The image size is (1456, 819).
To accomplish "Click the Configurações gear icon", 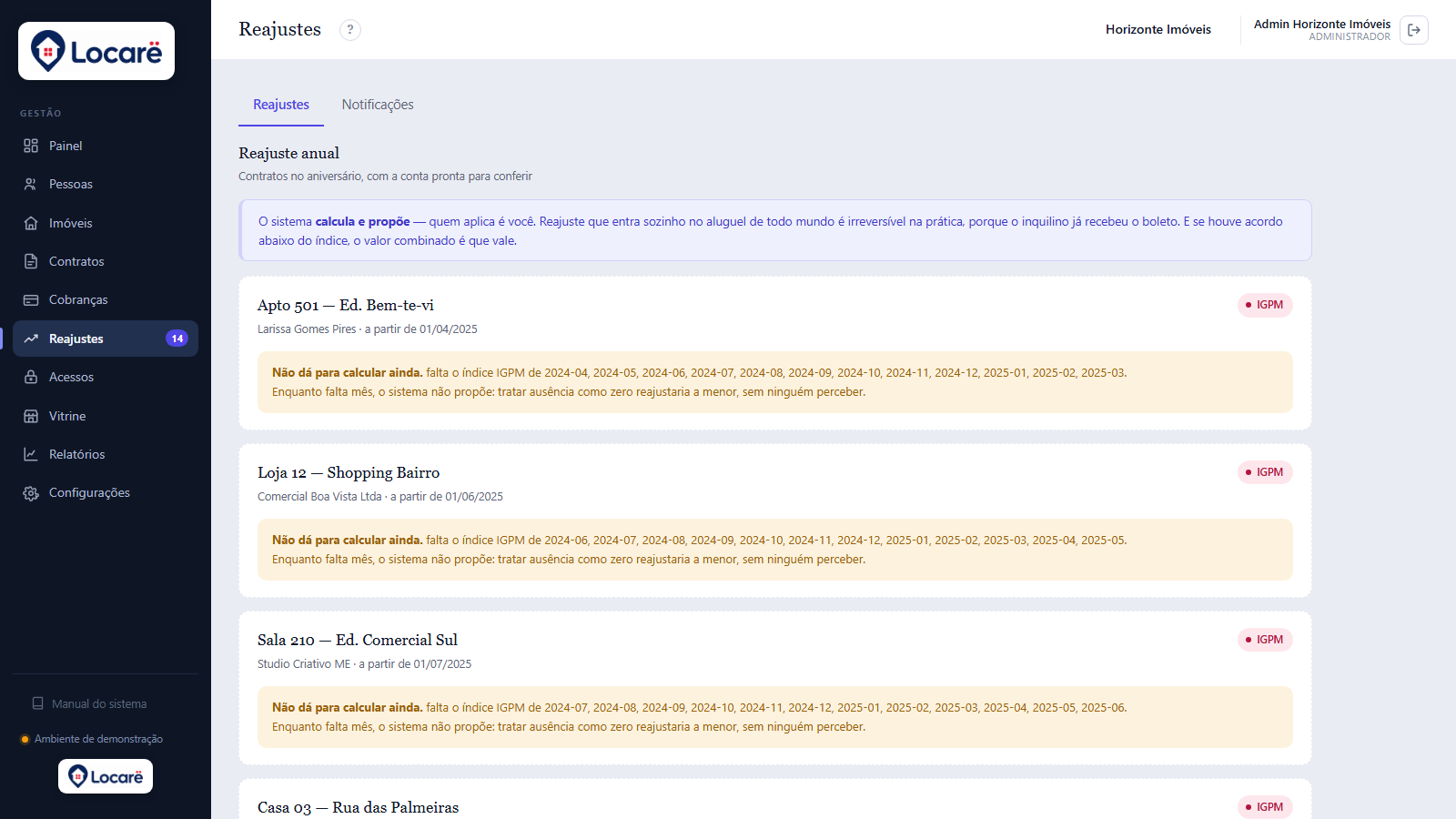I will coord(31,492).
